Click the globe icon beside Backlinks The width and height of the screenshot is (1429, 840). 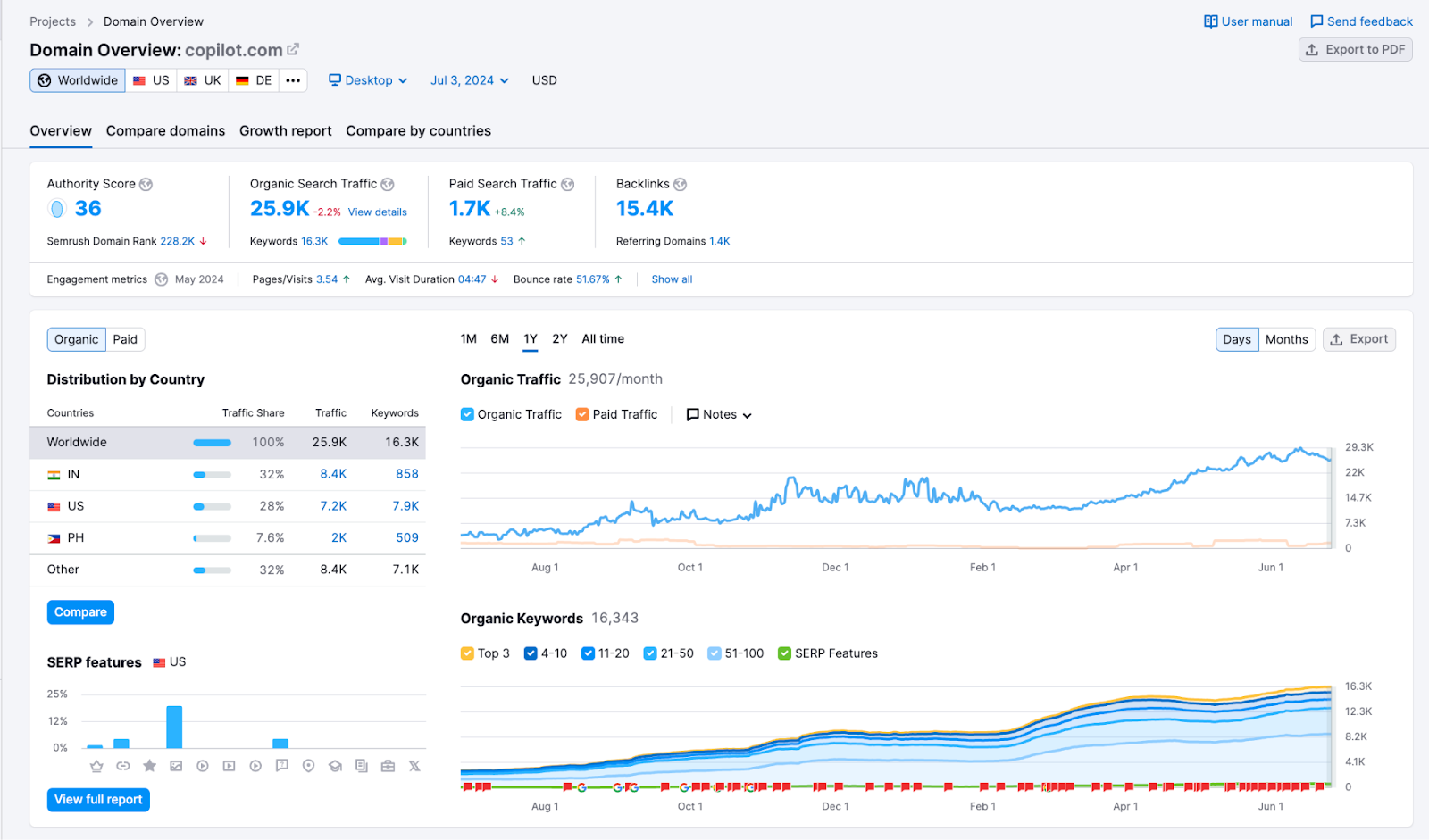coord(680,184)
